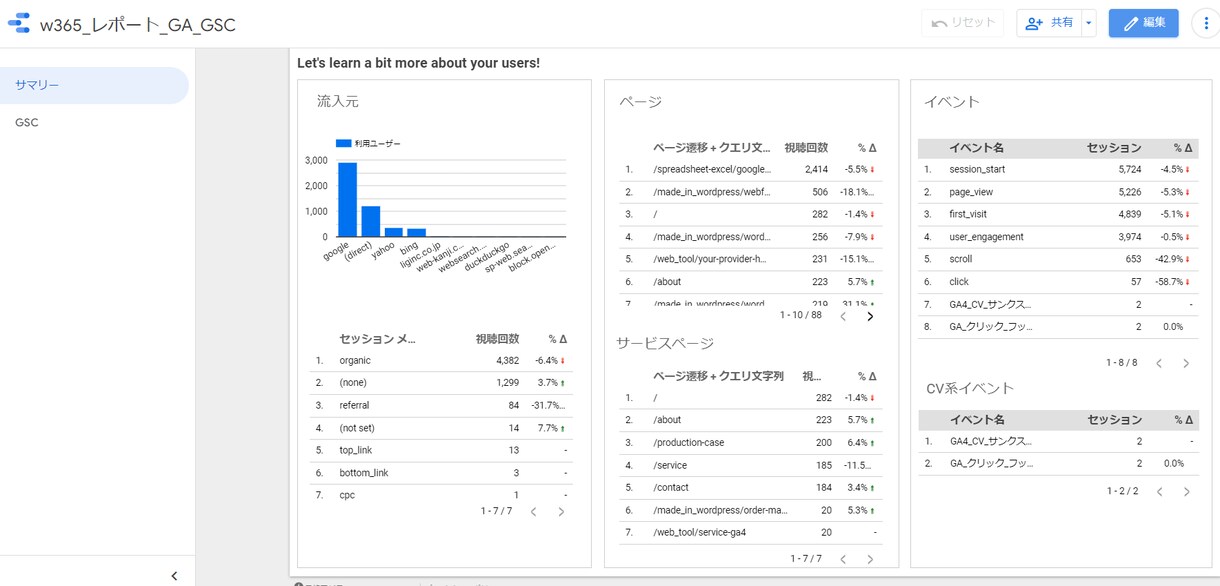Go to next page in CV系イベント table
1220x586 pixels.
pos(1186,492)
